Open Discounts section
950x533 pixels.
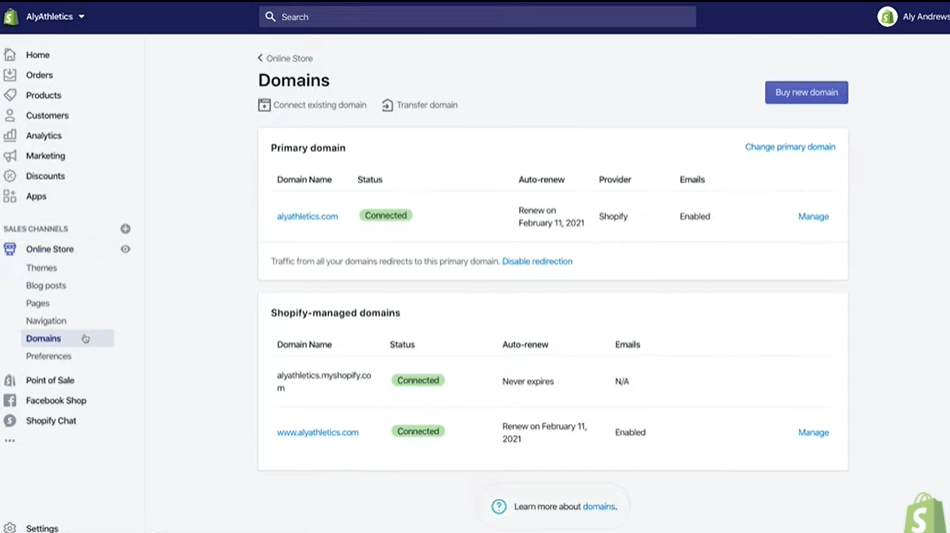point(45,176)
